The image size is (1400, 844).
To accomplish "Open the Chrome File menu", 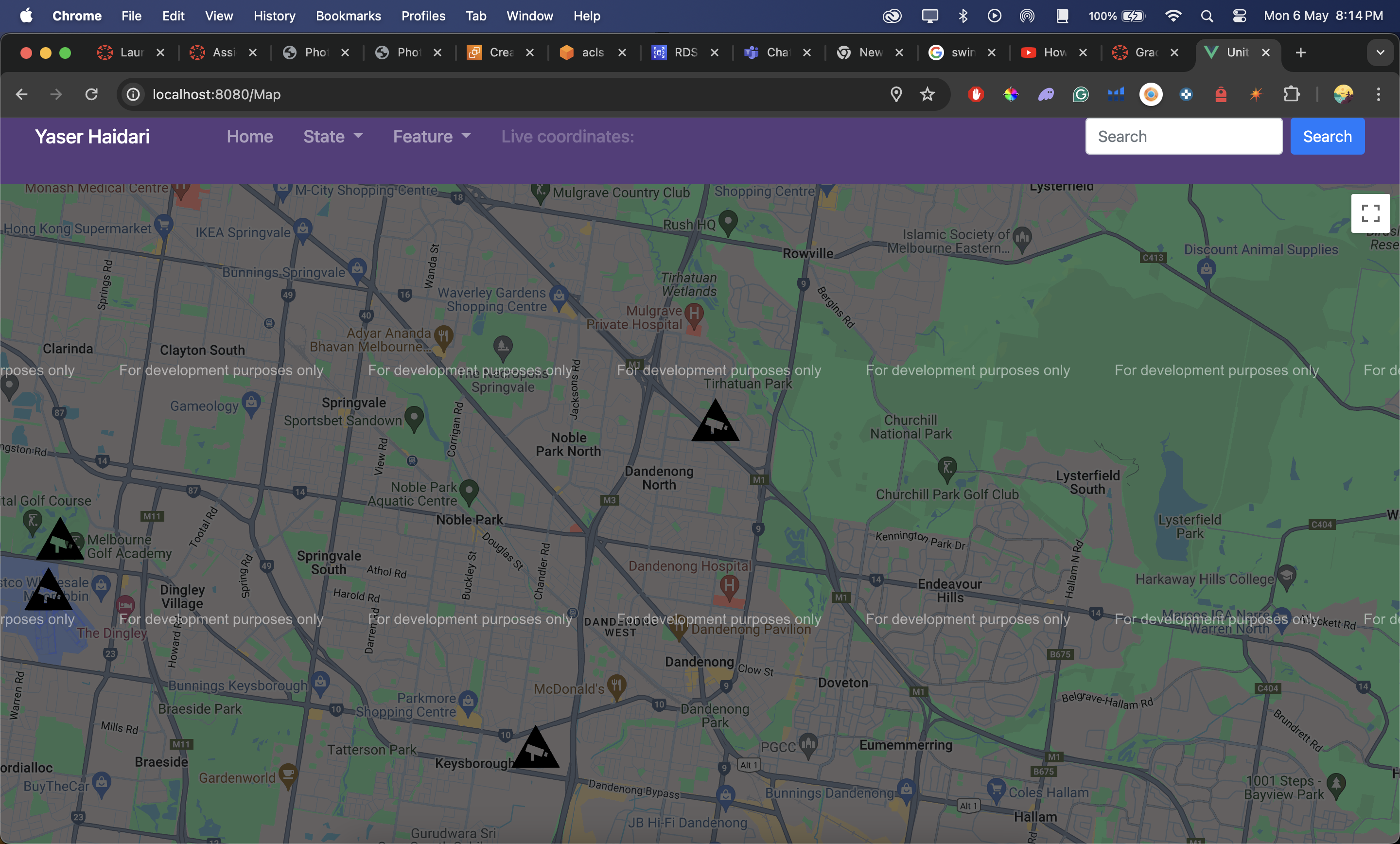I will tap(131, 16).
